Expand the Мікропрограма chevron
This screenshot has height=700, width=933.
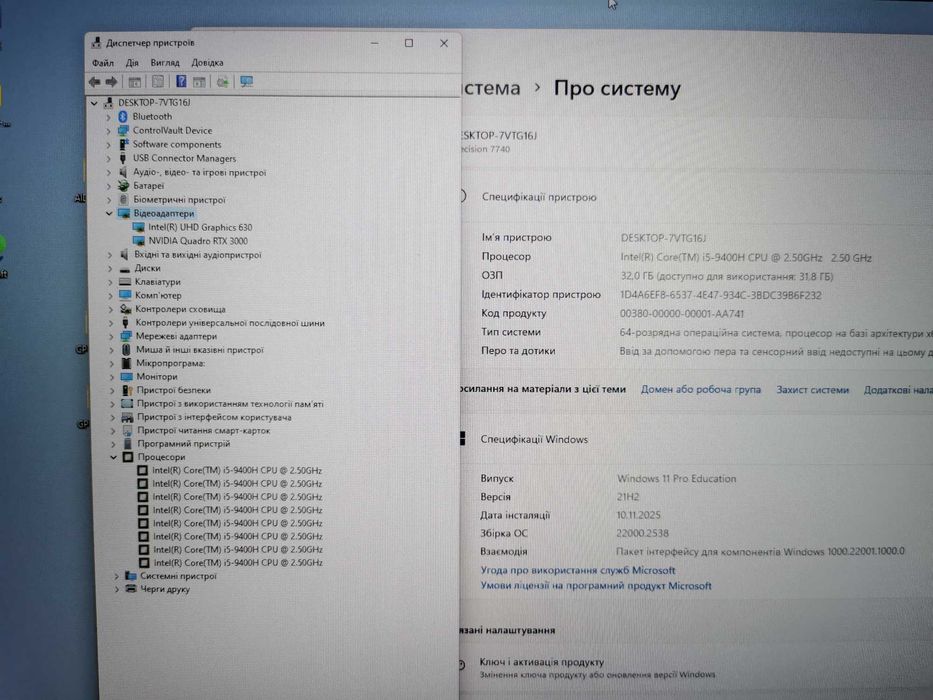pos(112,363)
